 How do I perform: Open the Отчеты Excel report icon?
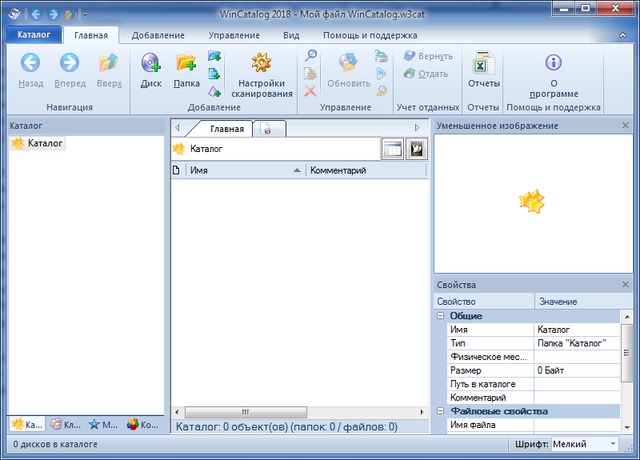(x=483, y=64)
